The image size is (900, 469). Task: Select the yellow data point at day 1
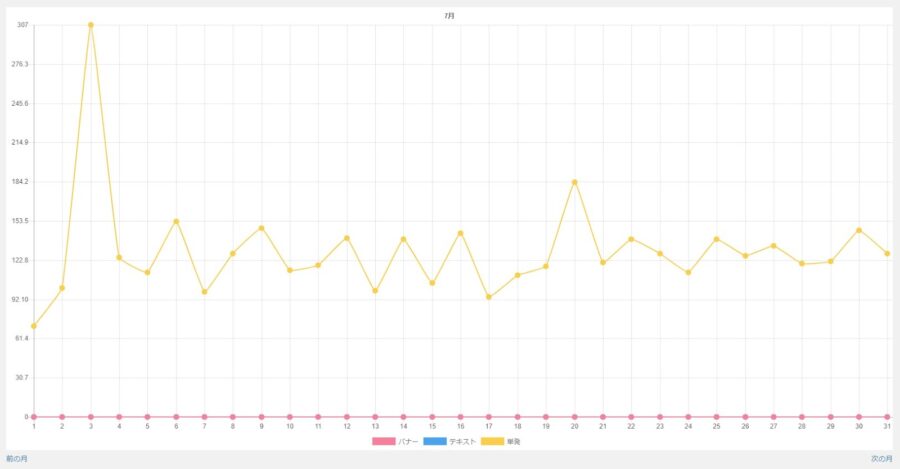coord(34,326)
